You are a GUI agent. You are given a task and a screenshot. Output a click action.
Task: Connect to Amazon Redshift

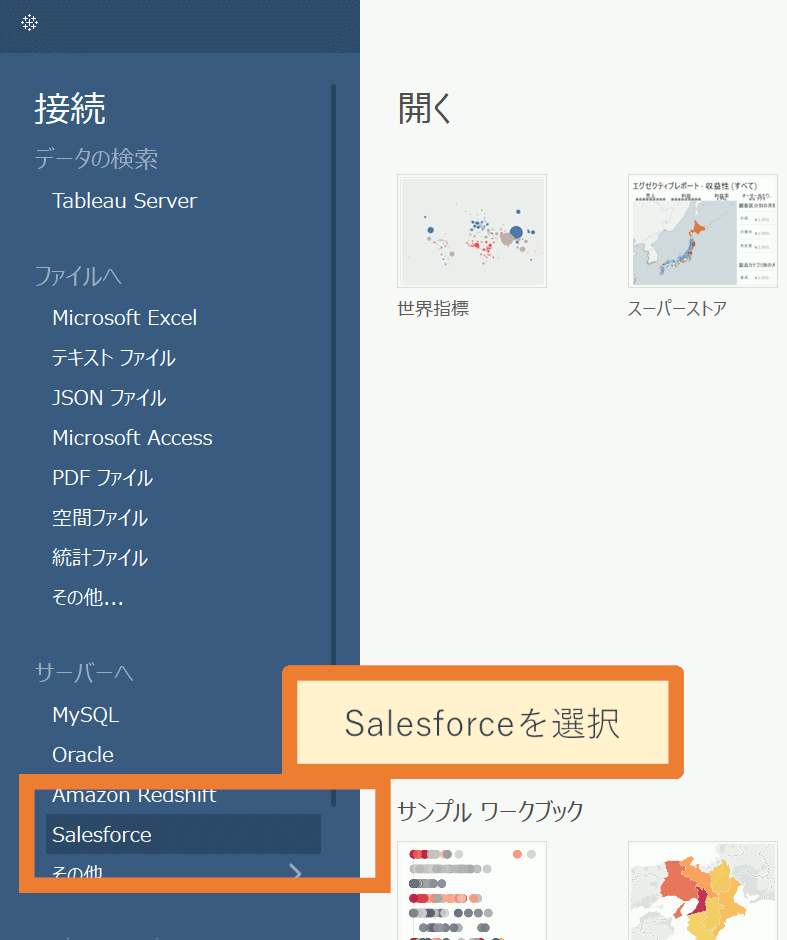click(134, 795)
